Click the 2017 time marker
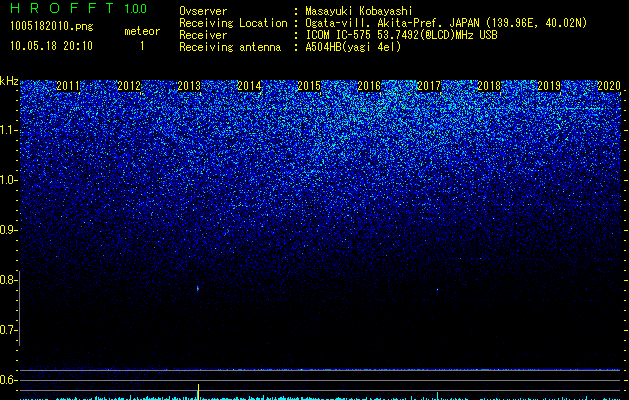Viewport: 629px width, 400px height. (429, 85)
